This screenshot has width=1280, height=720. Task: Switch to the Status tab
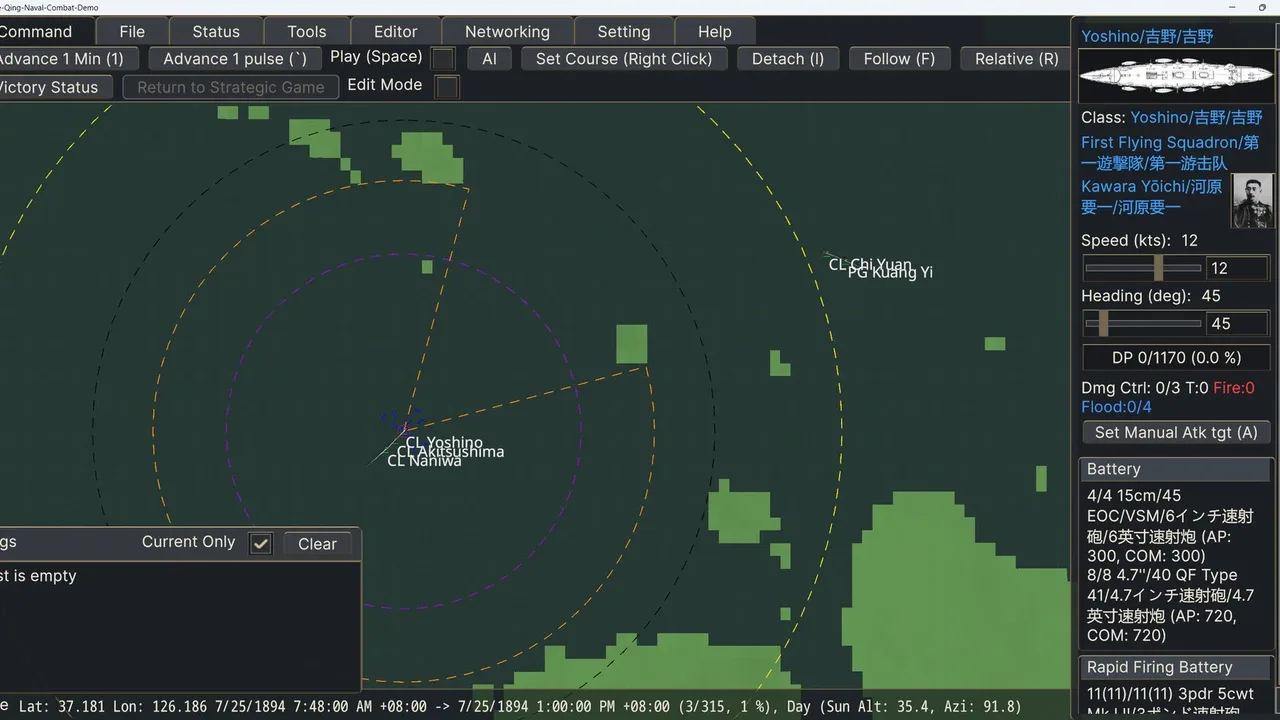[216, 32]
